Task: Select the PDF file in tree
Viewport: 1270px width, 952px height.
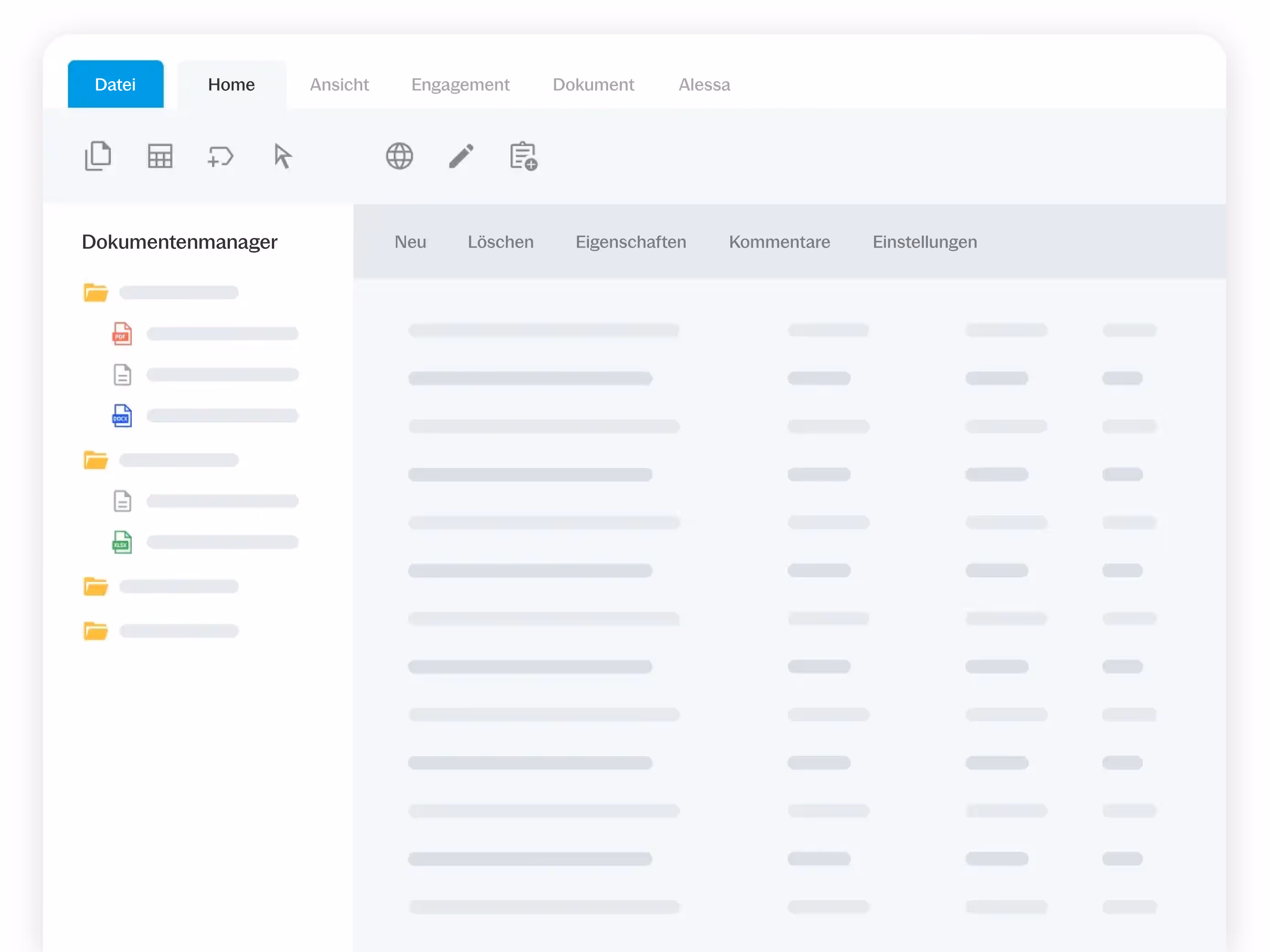Action: click(x=122, y=333)
